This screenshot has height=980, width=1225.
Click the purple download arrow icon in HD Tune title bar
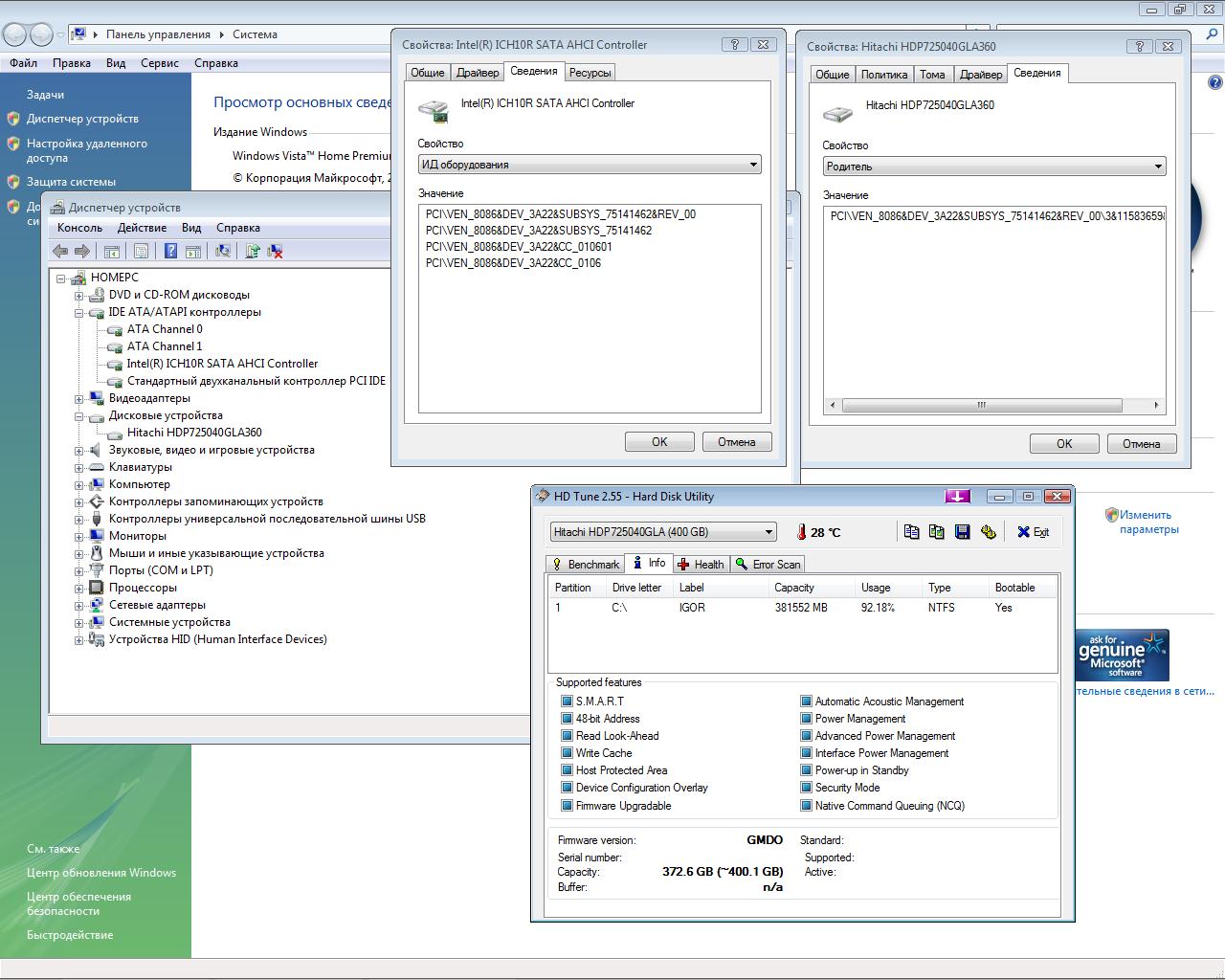click(x=957, y=496)
